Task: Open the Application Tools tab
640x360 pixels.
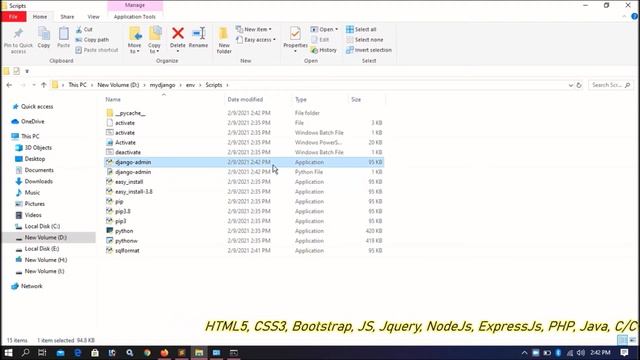Action: 135,17
